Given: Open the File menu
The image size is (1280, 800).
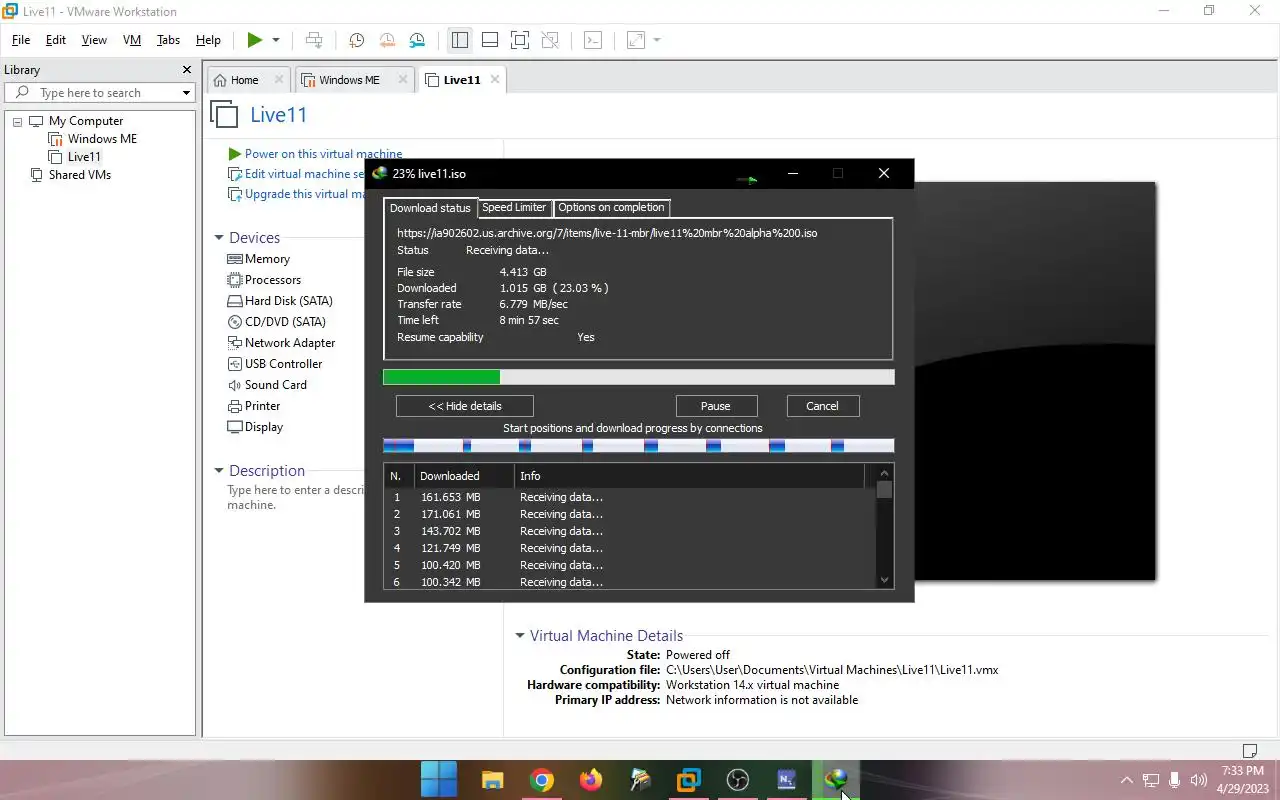Looking at the screenshot, I should point(21,40).
